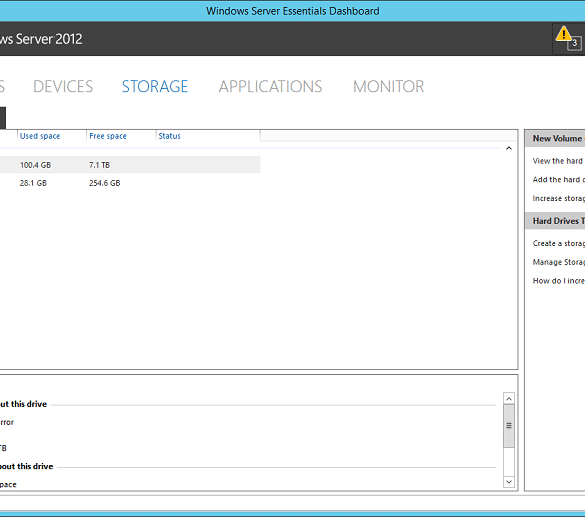Switch to the DEVICES tab
Screen dimensions: 585x517
(x=63, y=87)
